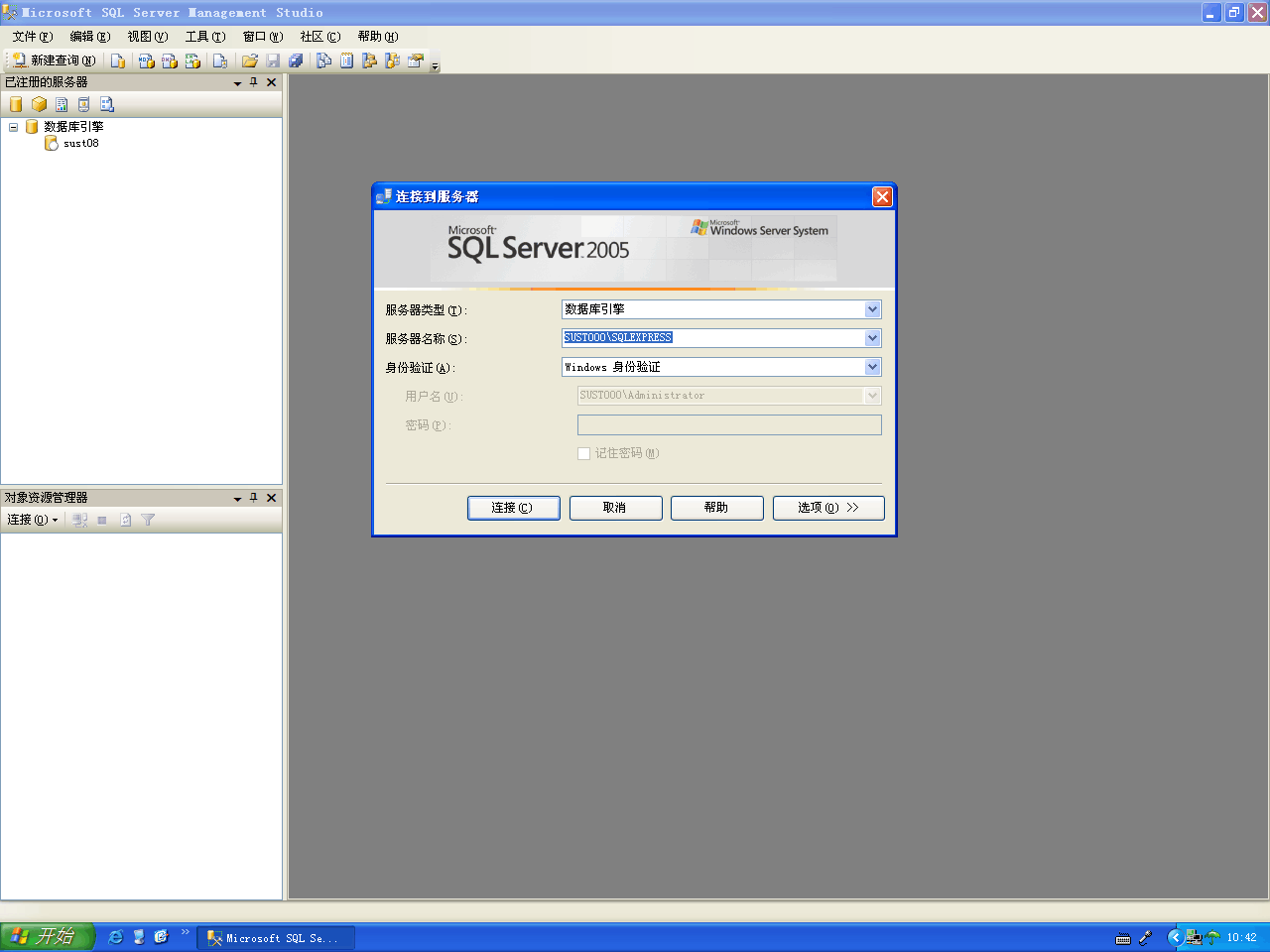Screen dimensions: 1270x952
Task: Click the Stop icon in Object Explorer
Action: click(102, 520)
